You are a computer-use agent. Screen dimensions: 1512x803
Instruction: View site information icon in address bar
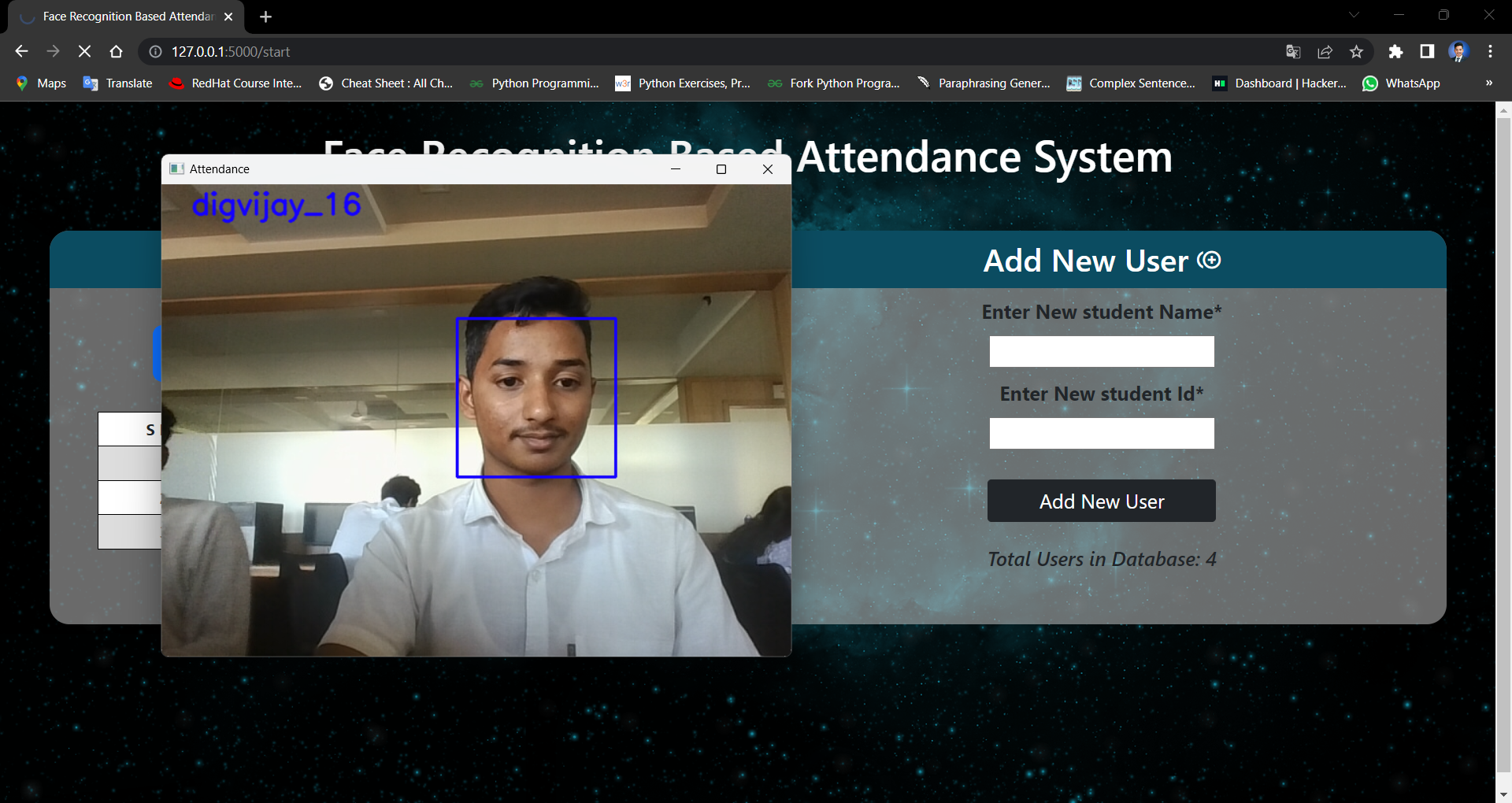pos(156,51)
